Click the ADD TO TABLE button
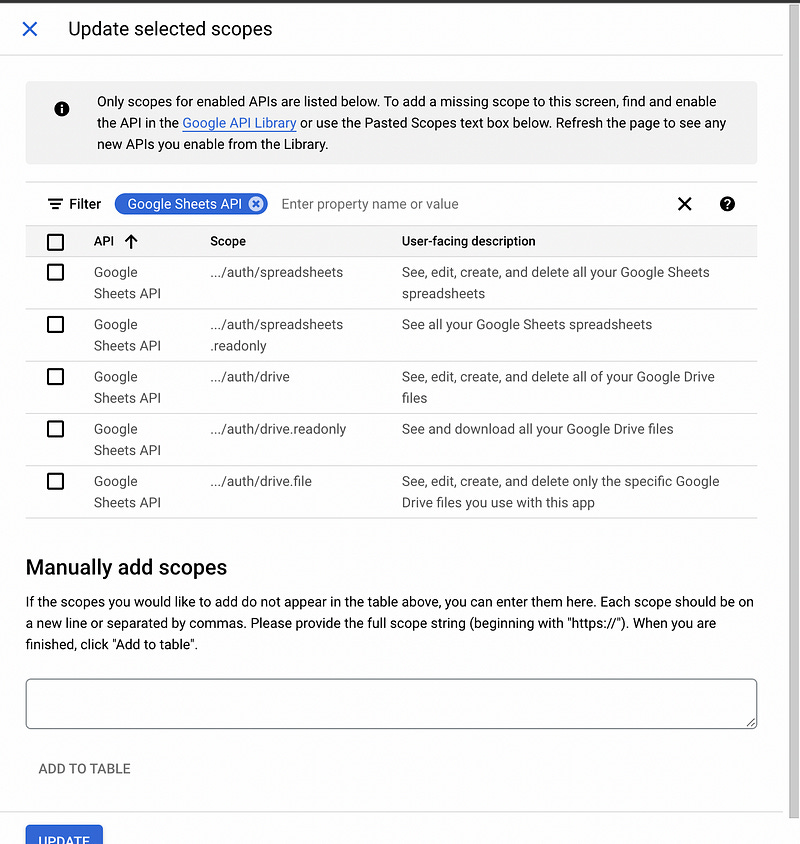The image size is (800, 844). tap(84, 768)
